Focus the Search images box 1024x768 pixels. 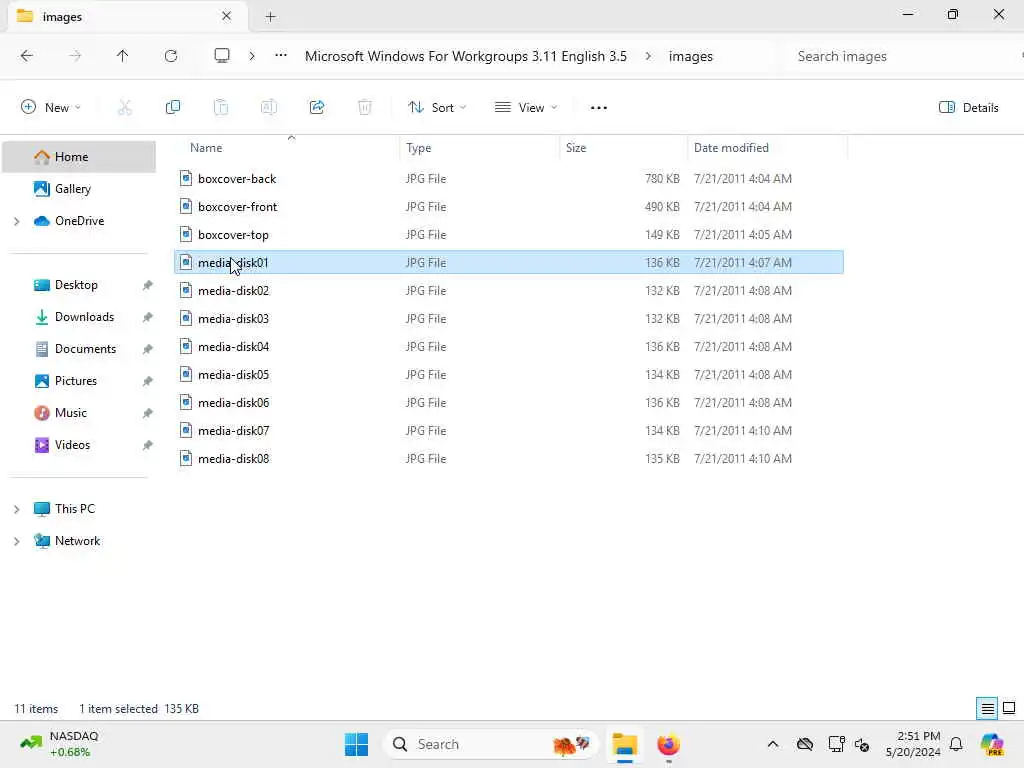click(x=901, y=56)
